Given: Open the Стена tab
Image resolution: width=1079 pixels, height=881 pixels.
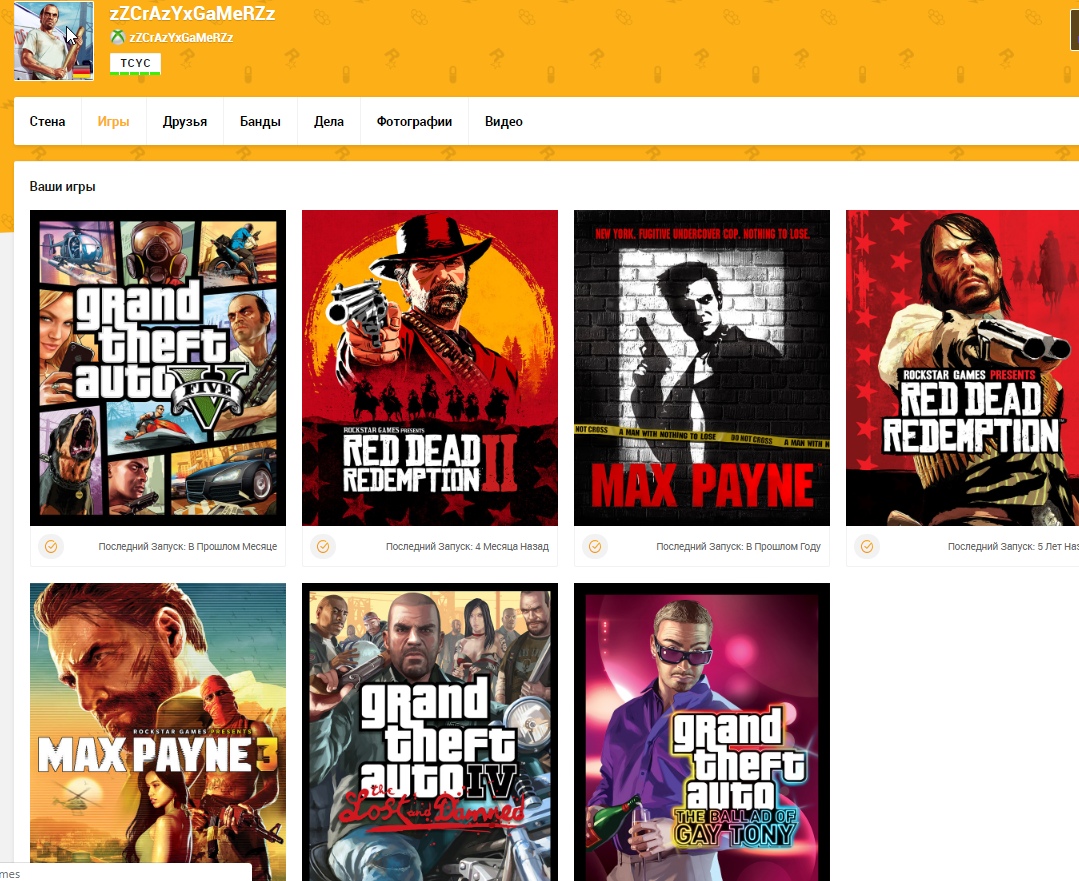Looking at the screenshot, I should [47, 122].
